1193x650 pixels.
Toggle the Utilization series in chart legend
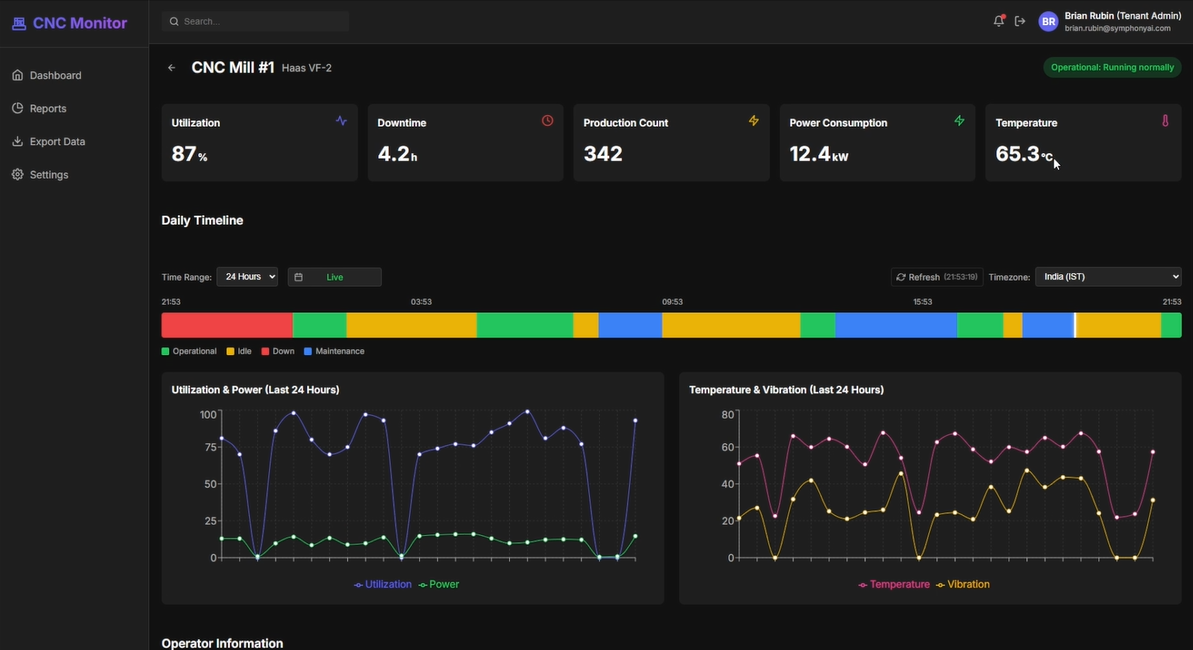[x=383, y=584]
